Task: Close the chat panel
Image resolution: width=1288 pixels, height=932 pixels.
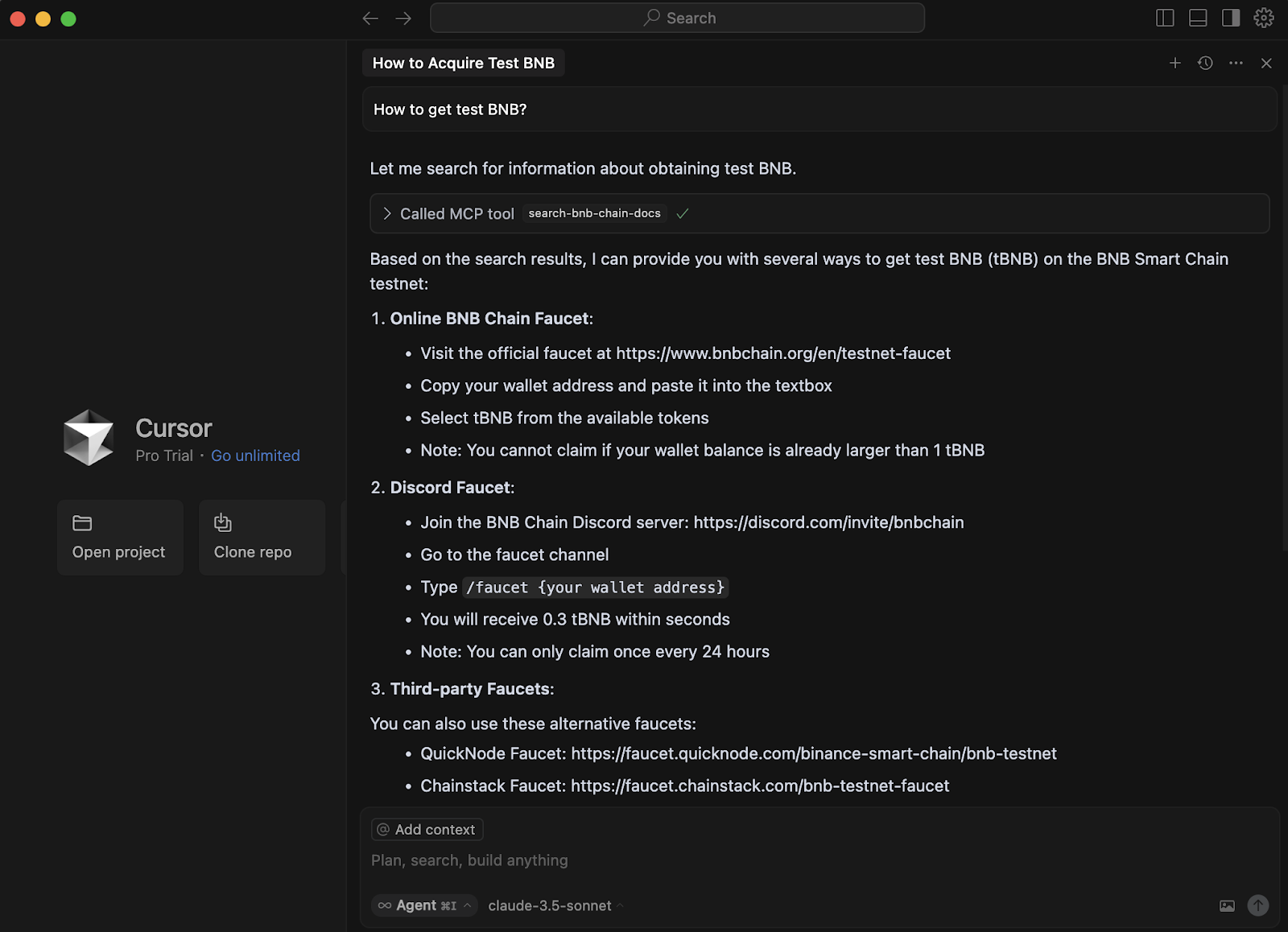Action: click(1266, 63)
